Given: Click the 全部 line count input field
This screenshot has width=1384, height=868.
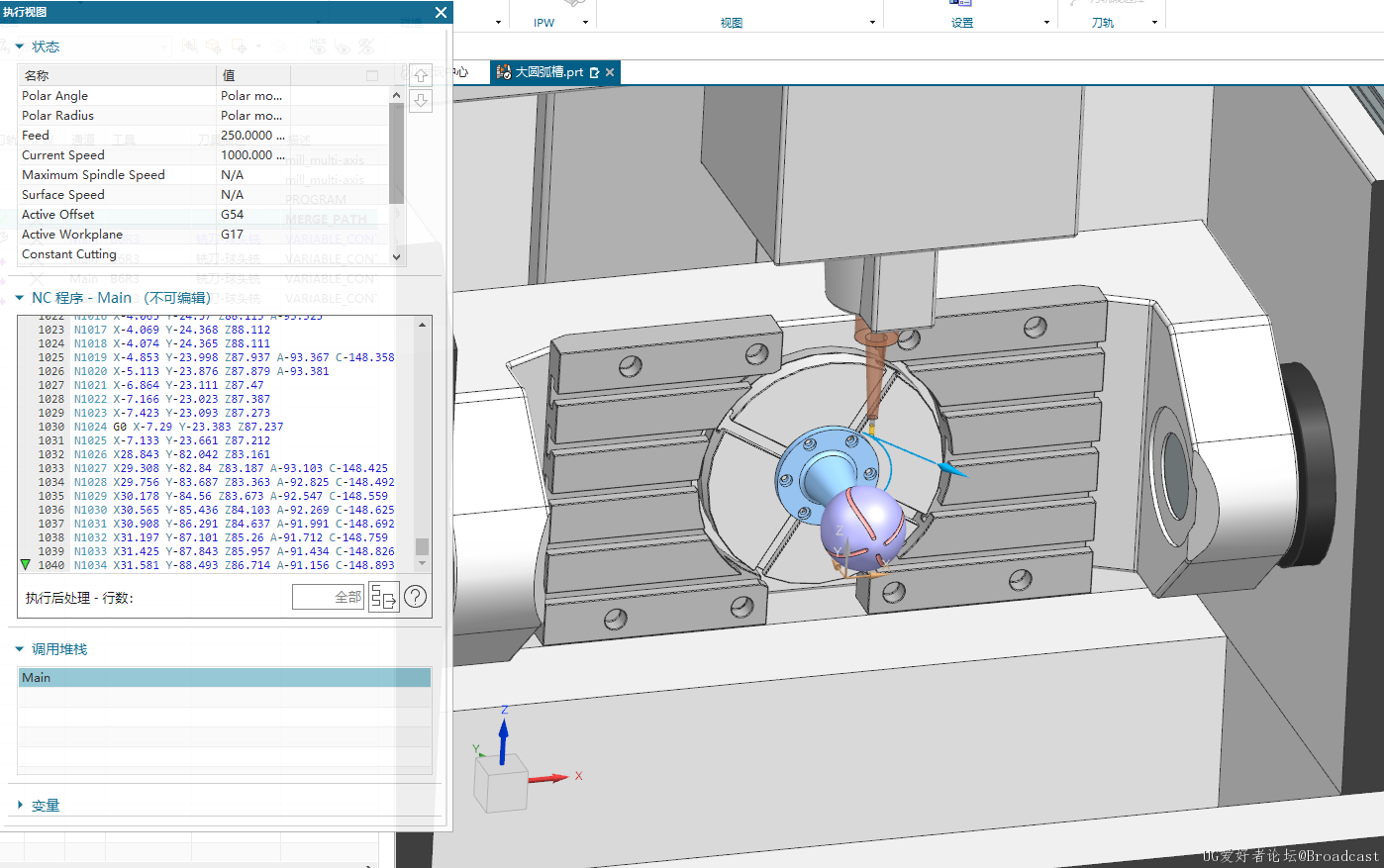Looking at the screenshot, I should click(x=329, y=597).
